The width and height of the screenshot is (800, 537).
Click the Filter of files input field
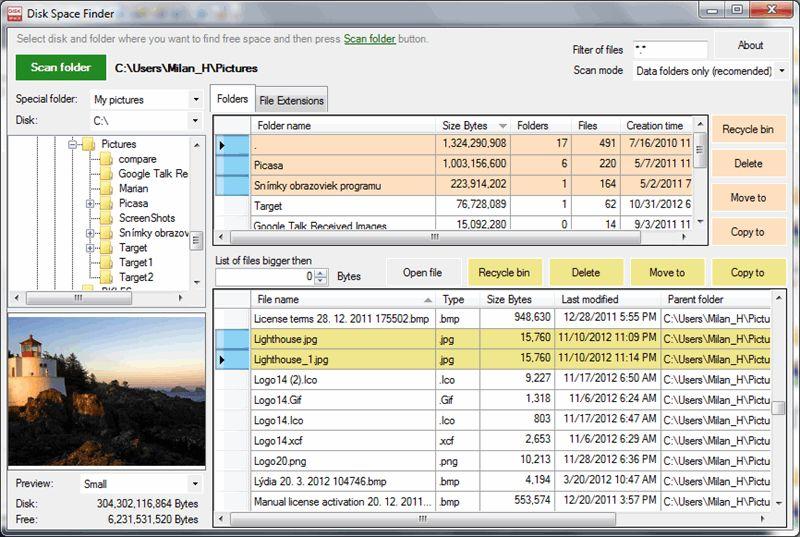670,49
